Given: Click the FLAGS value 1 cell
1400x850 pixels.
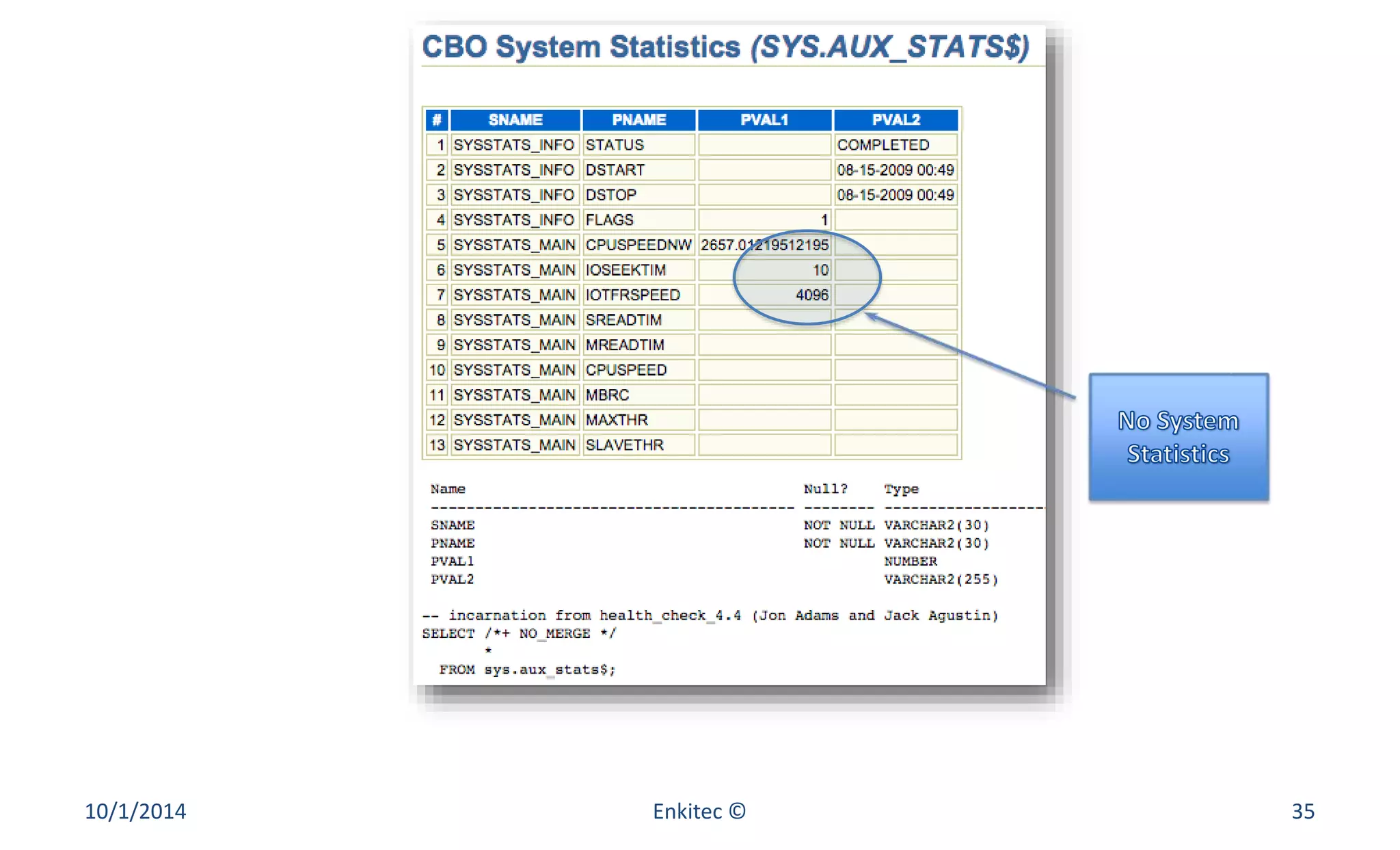Looking at the screenshot, I should (x=824, y=220).
